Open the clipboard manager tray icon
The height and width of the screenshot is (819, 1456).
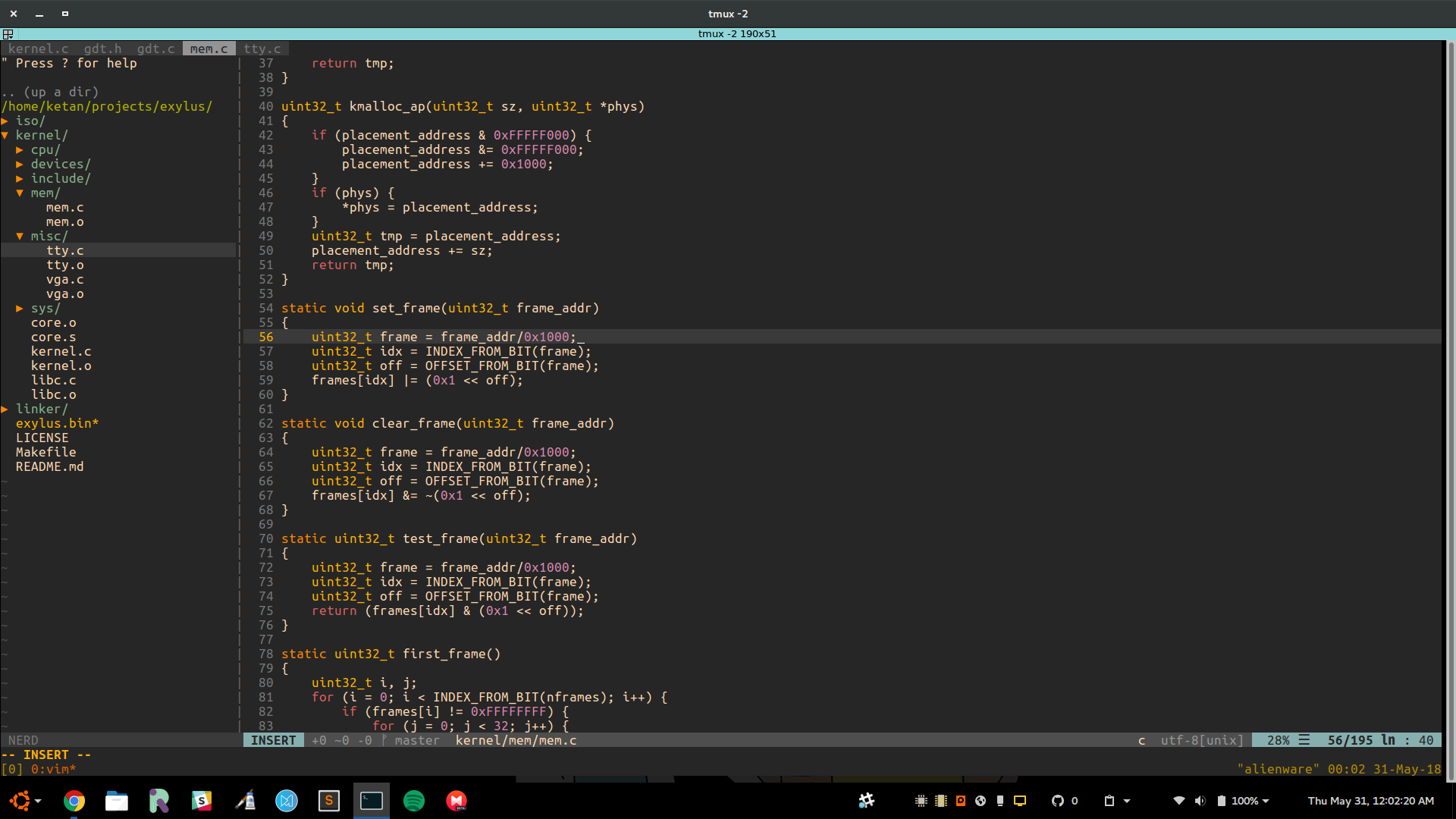pos(1109,801)
